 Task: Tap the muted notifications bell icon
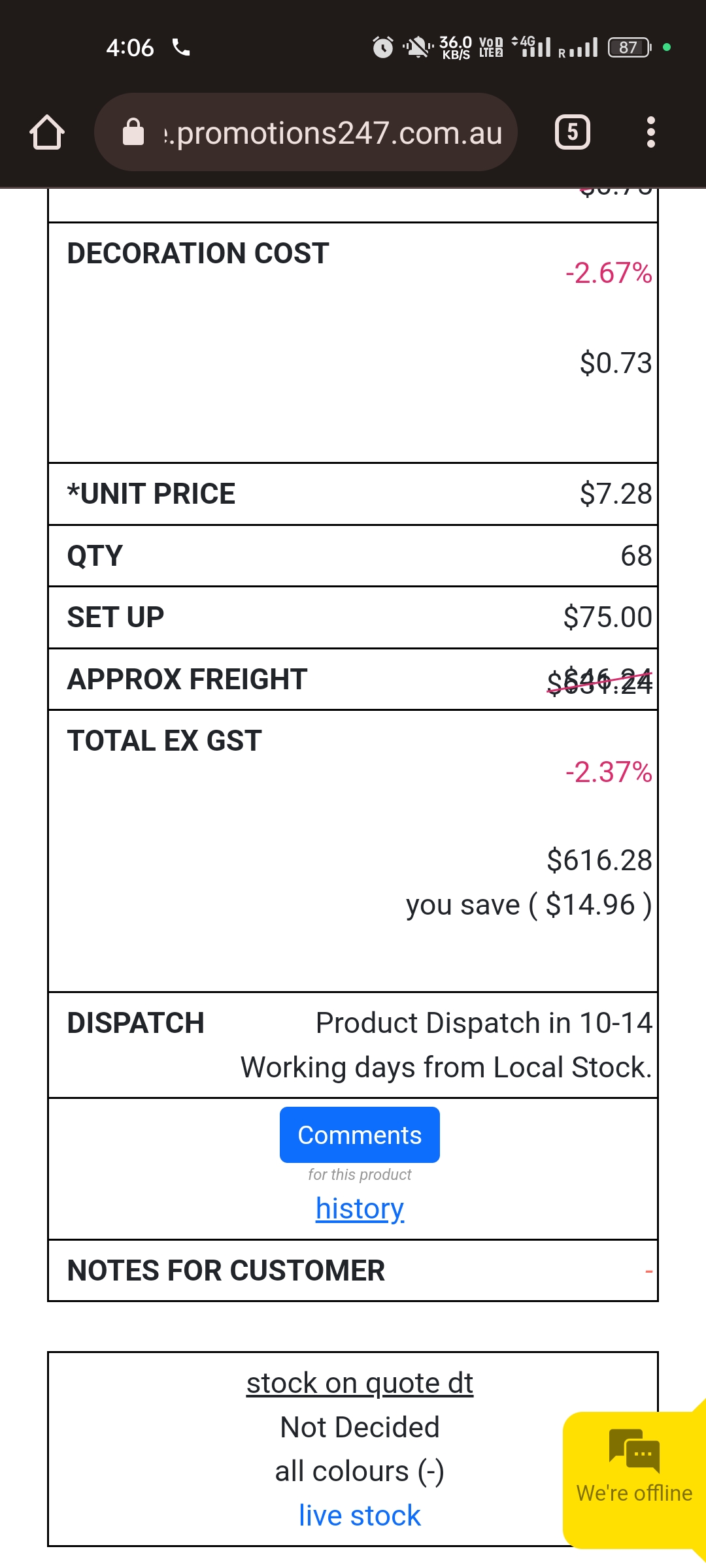[x=417, y=47]
